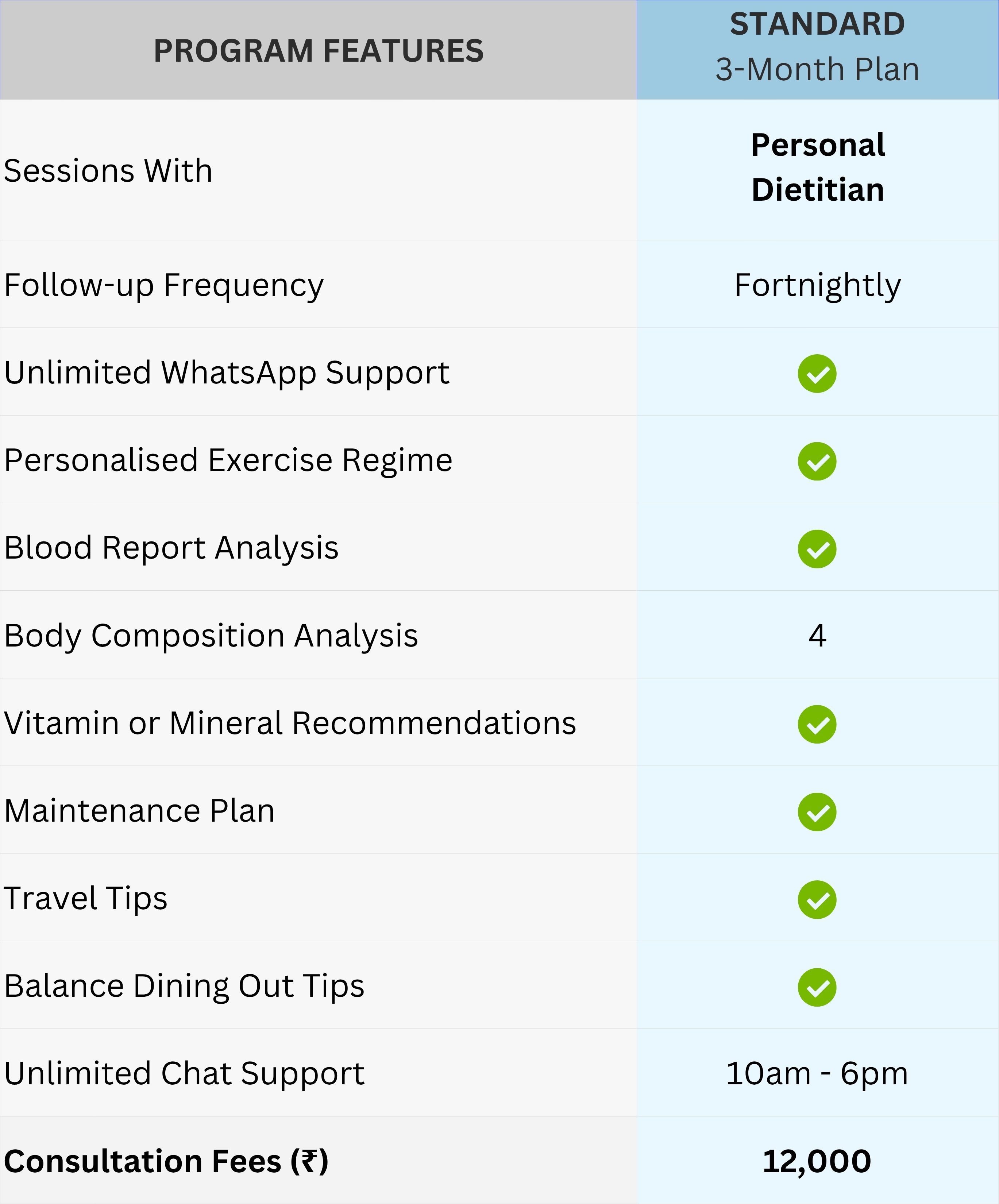Click the 10am - 6pm chat hours
The height and width of the screenshot is (1204, 999).
[817, 1074]
